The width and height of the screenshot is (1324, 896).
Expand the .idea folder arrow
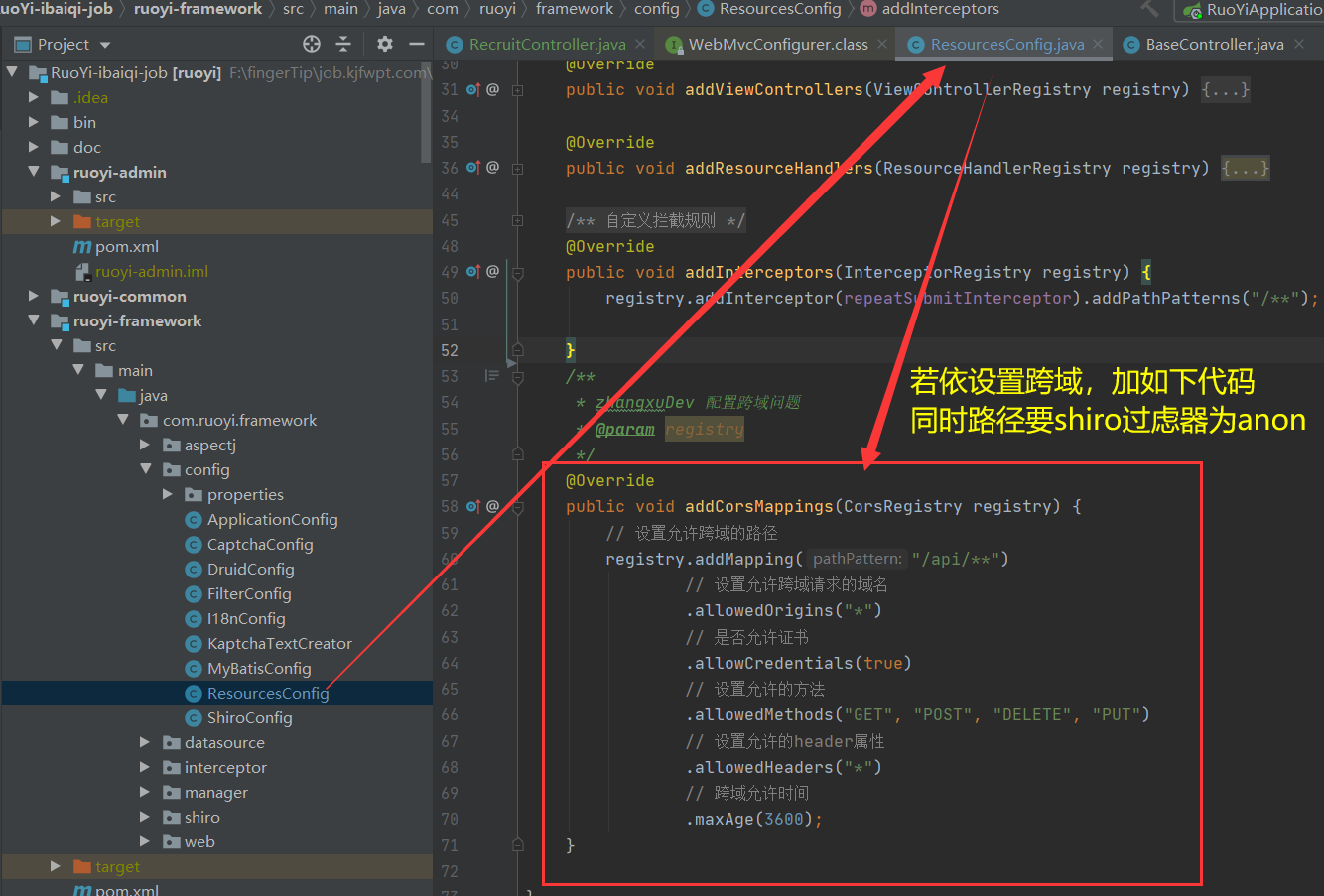point(34,97)
